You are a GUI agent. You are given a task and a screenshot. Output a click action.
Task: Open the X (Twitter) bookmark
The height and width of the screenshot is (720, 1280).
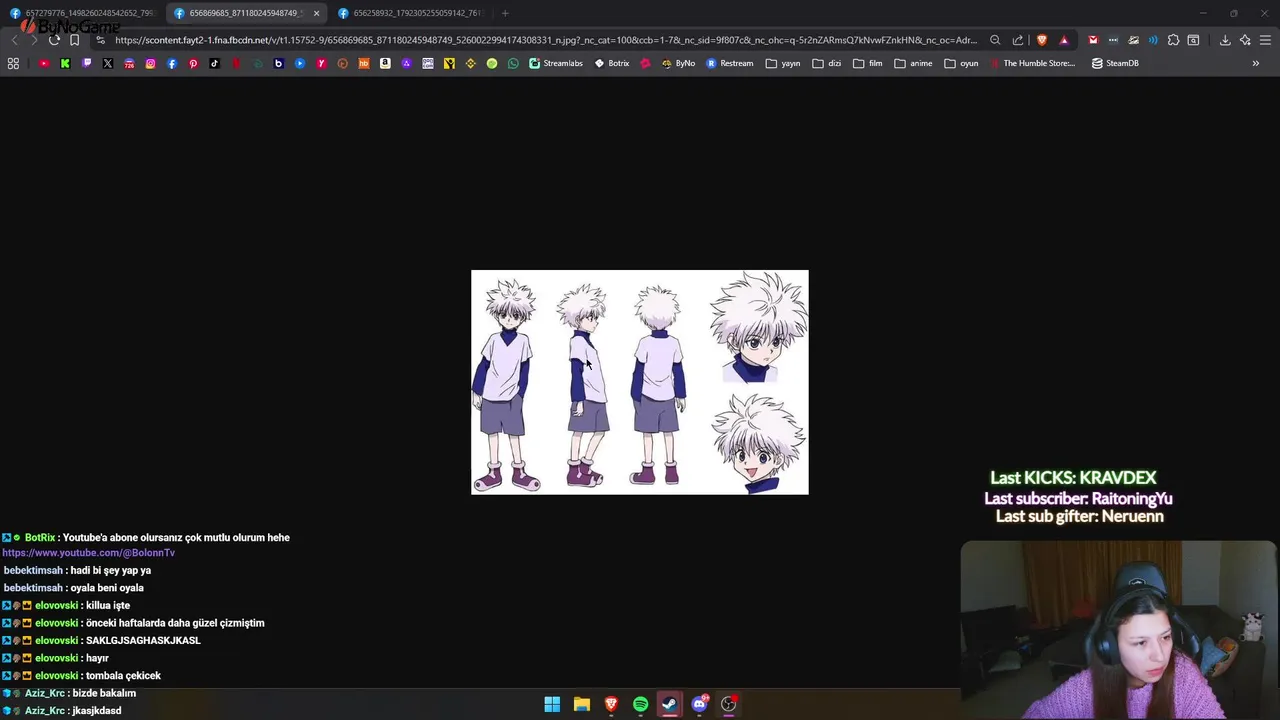tap(108, 63)
